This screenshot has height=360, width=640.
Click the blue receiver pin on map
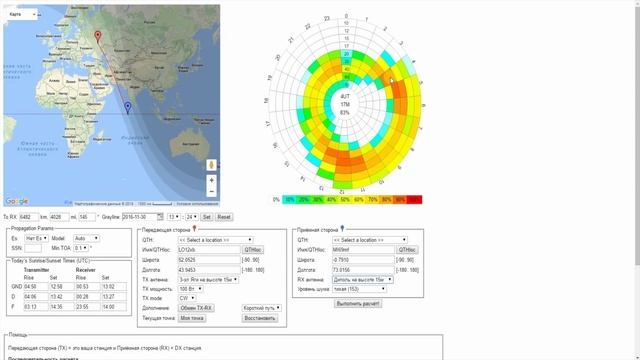click(128, 107)
